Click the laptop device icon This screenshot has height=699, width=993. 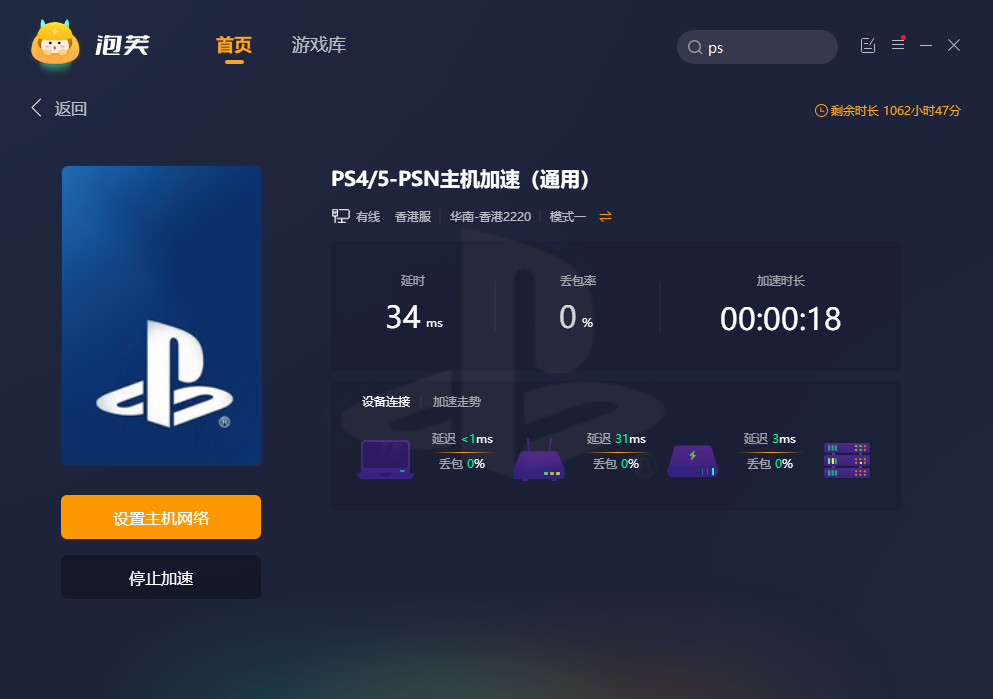pyautogui.click(x=386, y=459)
